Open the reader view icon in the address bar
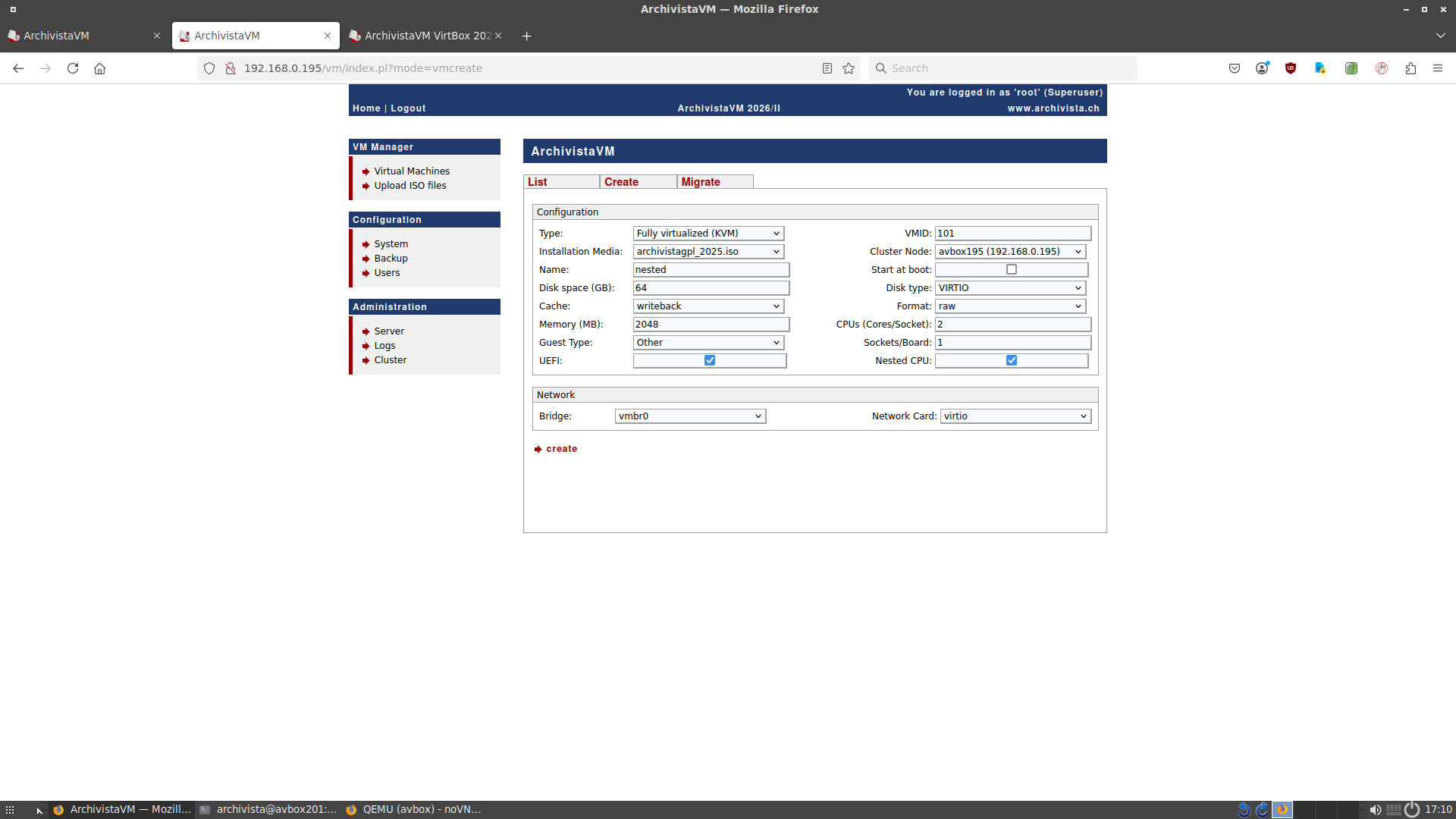Image resolution: width=1456 pixels, height=819 pixels. point(827,68)
